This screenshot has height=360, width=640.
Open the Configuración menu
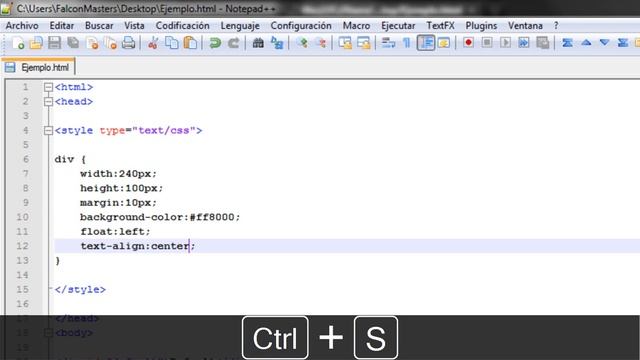(301, 26)
